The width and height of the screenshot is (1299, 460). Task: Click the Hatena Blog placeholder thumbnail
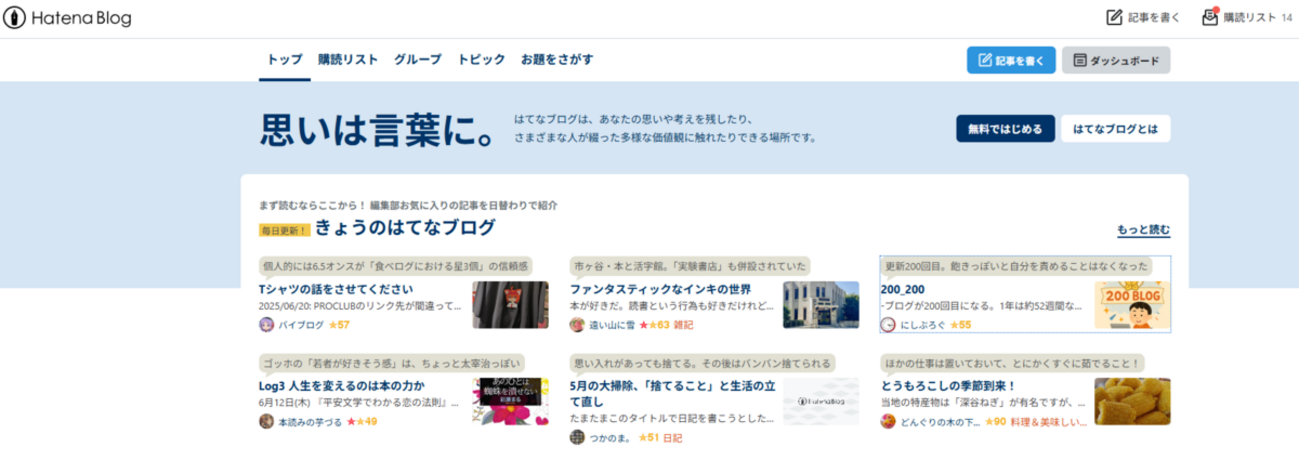[x=820, y=401]
